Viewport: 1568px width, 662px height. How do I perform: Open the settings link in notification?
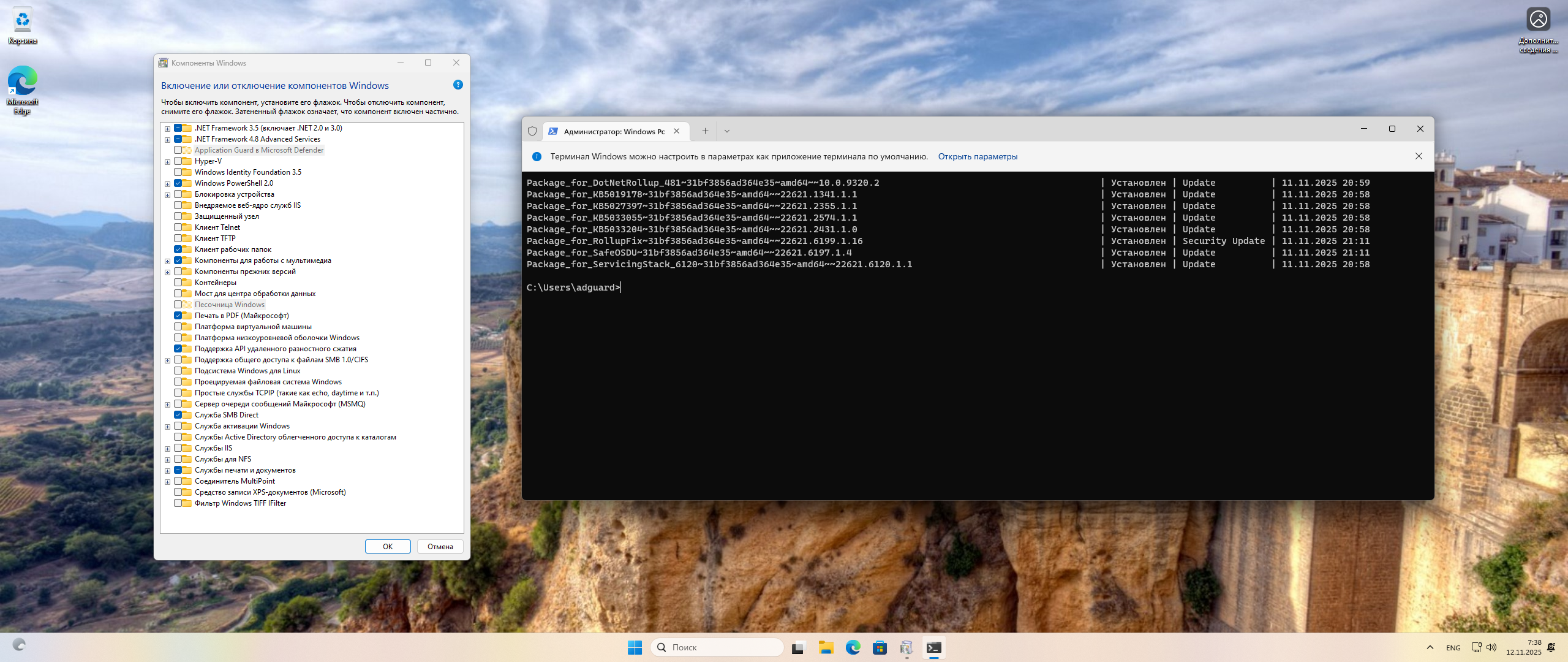tap(978, 156)
